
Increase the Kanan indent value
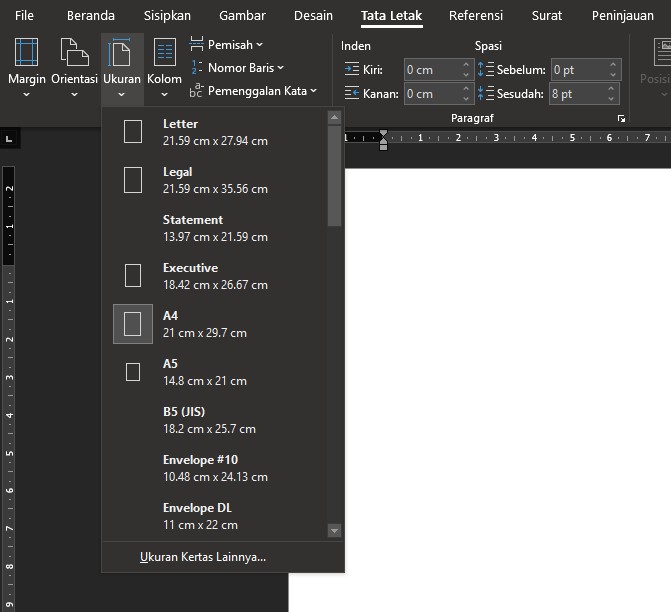pyautogui.click(x=466, y=89)
